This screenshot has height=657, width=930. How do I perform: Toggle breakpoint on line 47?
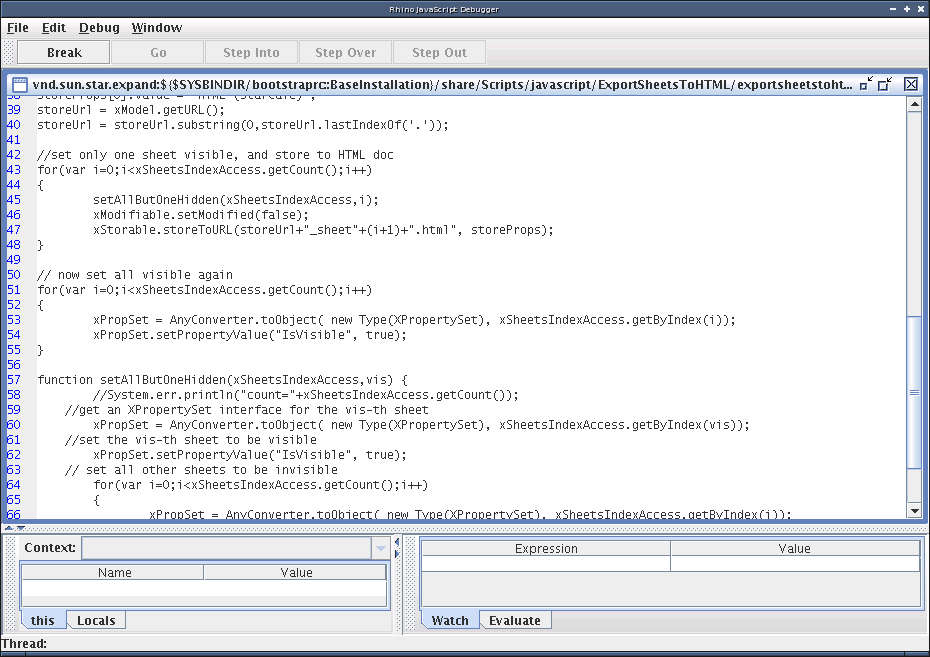point(14,230)
